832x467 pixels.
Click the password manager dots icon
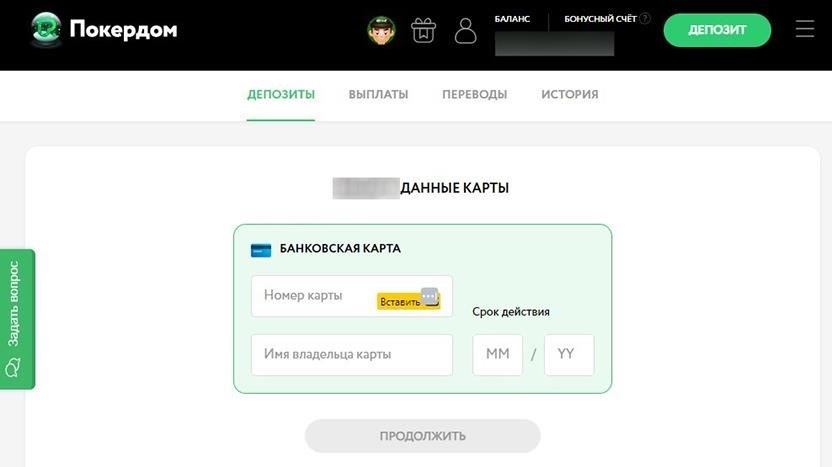[x=430, y=296]
